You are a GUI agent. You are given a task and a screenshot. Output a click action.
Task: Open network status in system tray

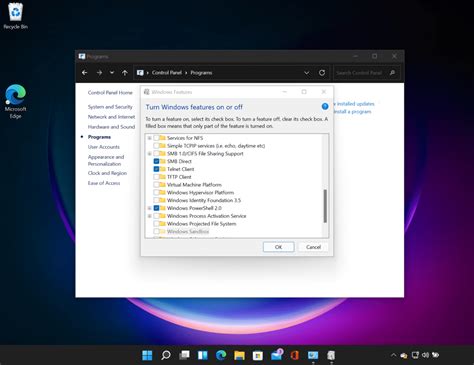[415, 355]
